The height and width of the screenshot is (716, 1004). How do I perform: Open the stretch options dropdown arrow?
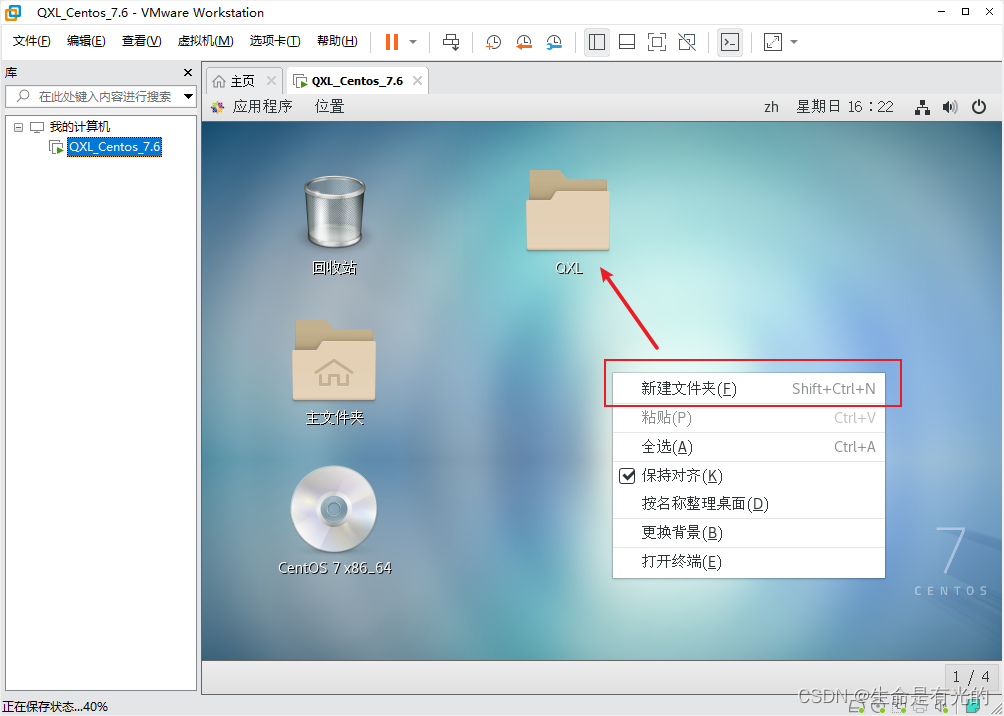coord(794,42)
